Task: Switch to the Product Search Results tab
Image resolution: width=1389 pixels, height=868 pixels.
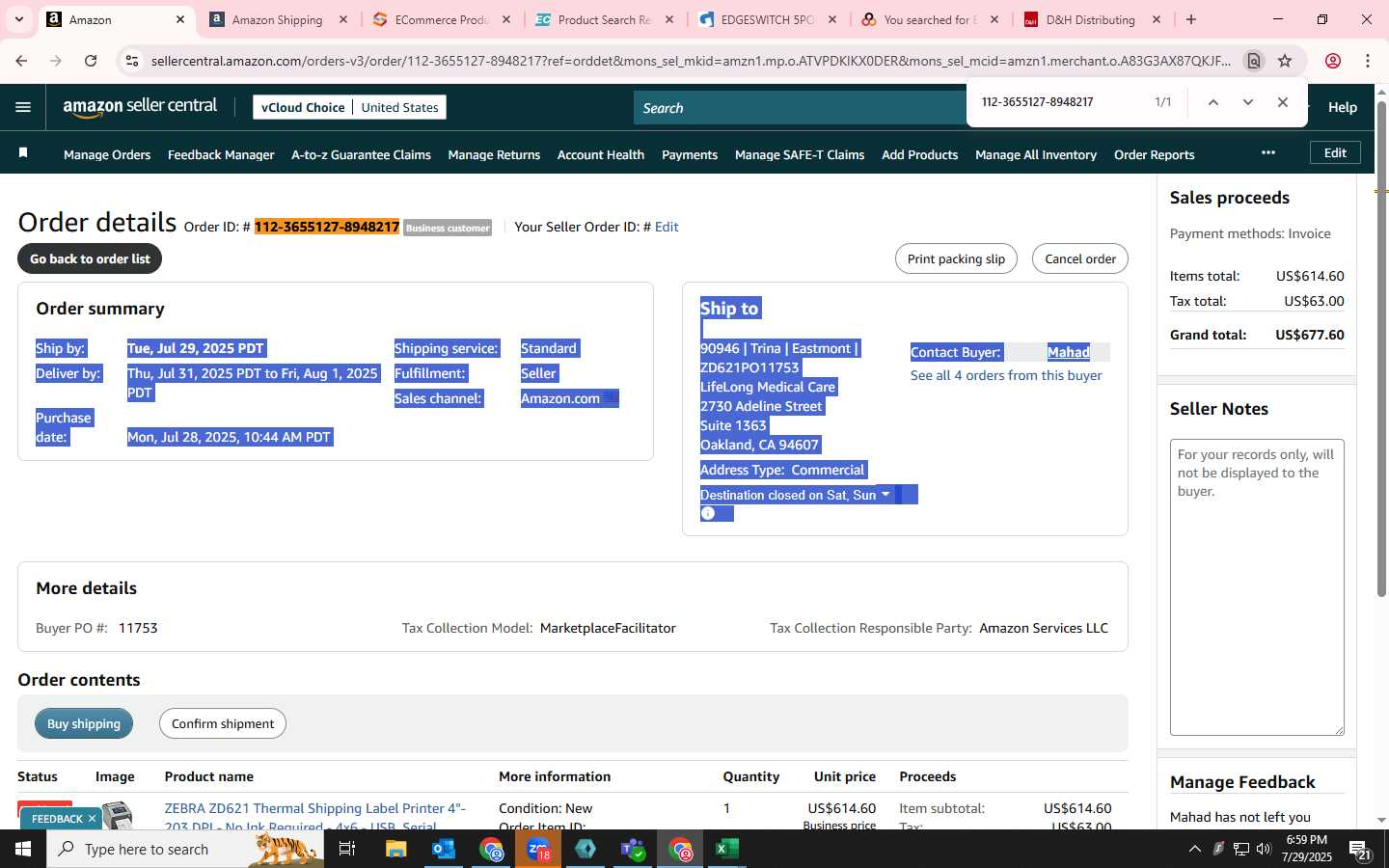Action: coord(604,19)
